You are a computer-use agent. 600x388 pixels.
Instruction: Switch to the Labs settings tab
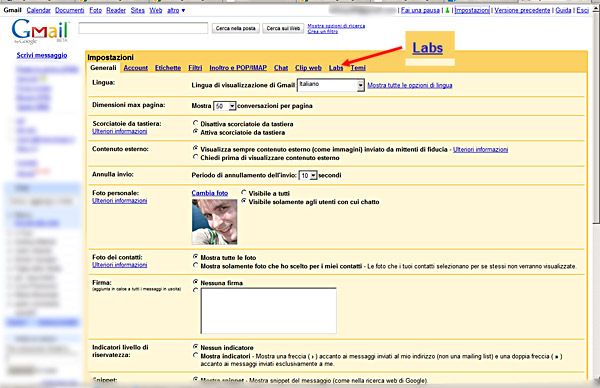click(x=336, y=68)
